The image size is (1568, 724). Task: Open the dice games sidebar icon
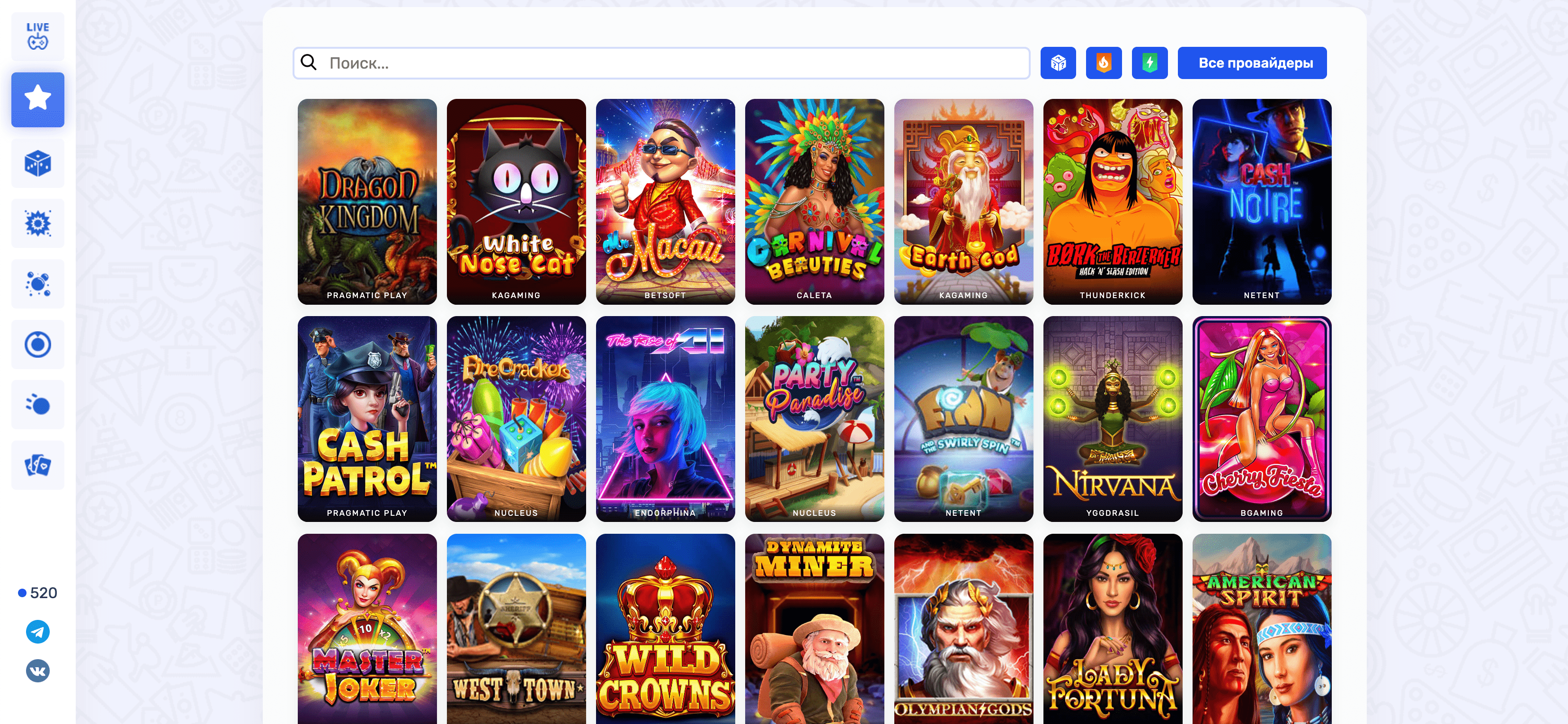[x=38, y=163]
